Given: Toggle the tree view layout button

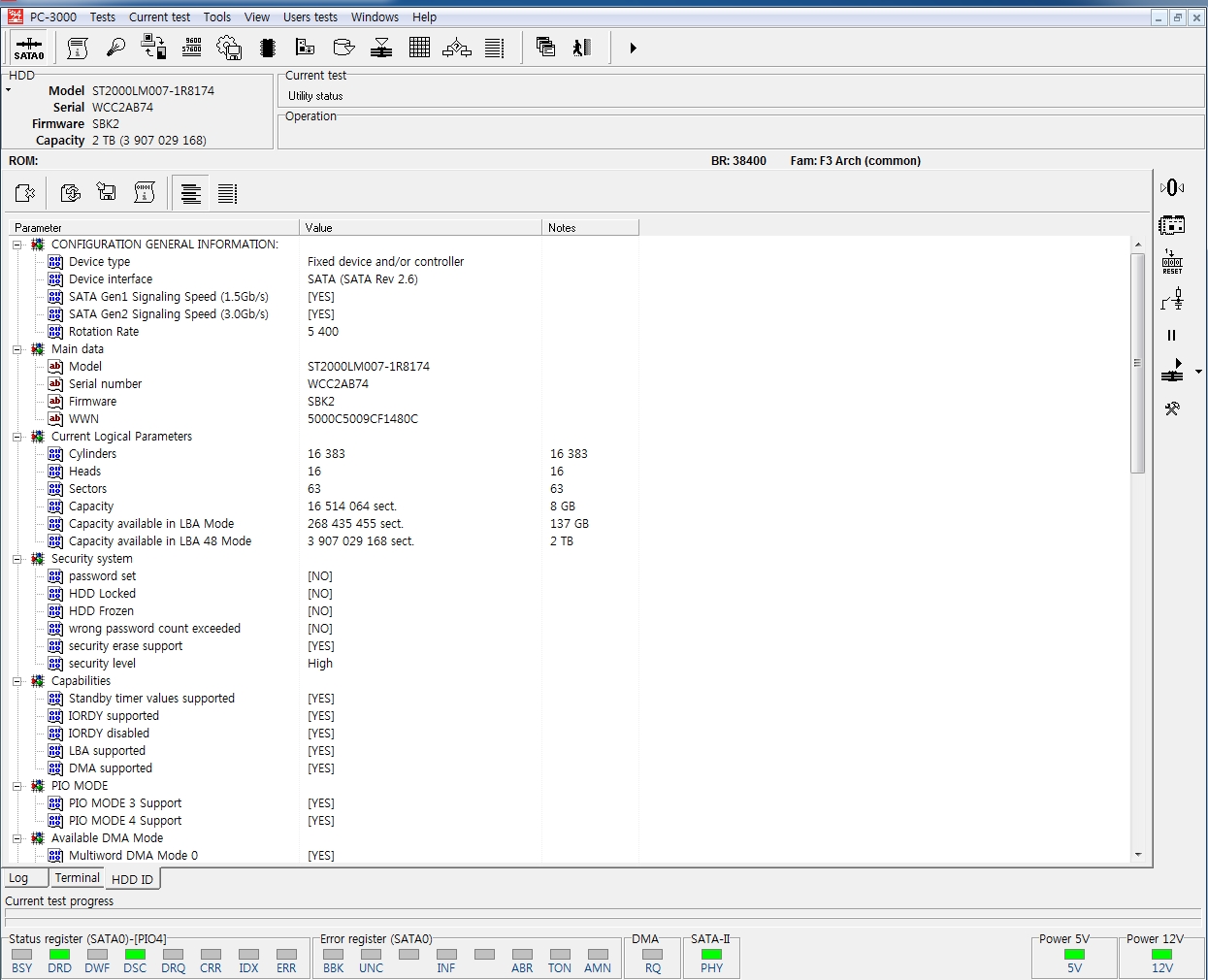Looking at the screenshot, I should (x=191, y=194).
